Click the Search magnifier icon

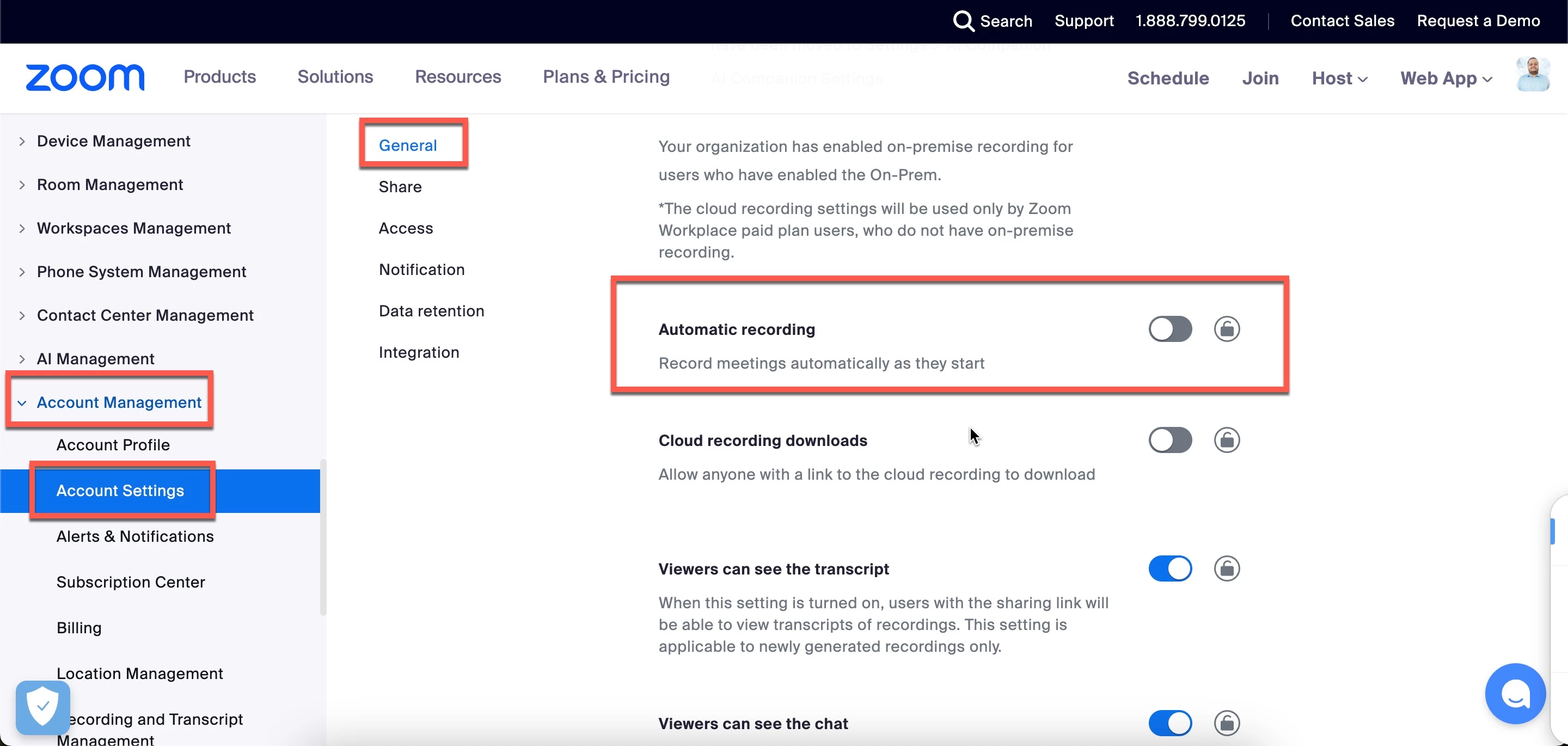[963, 21]
